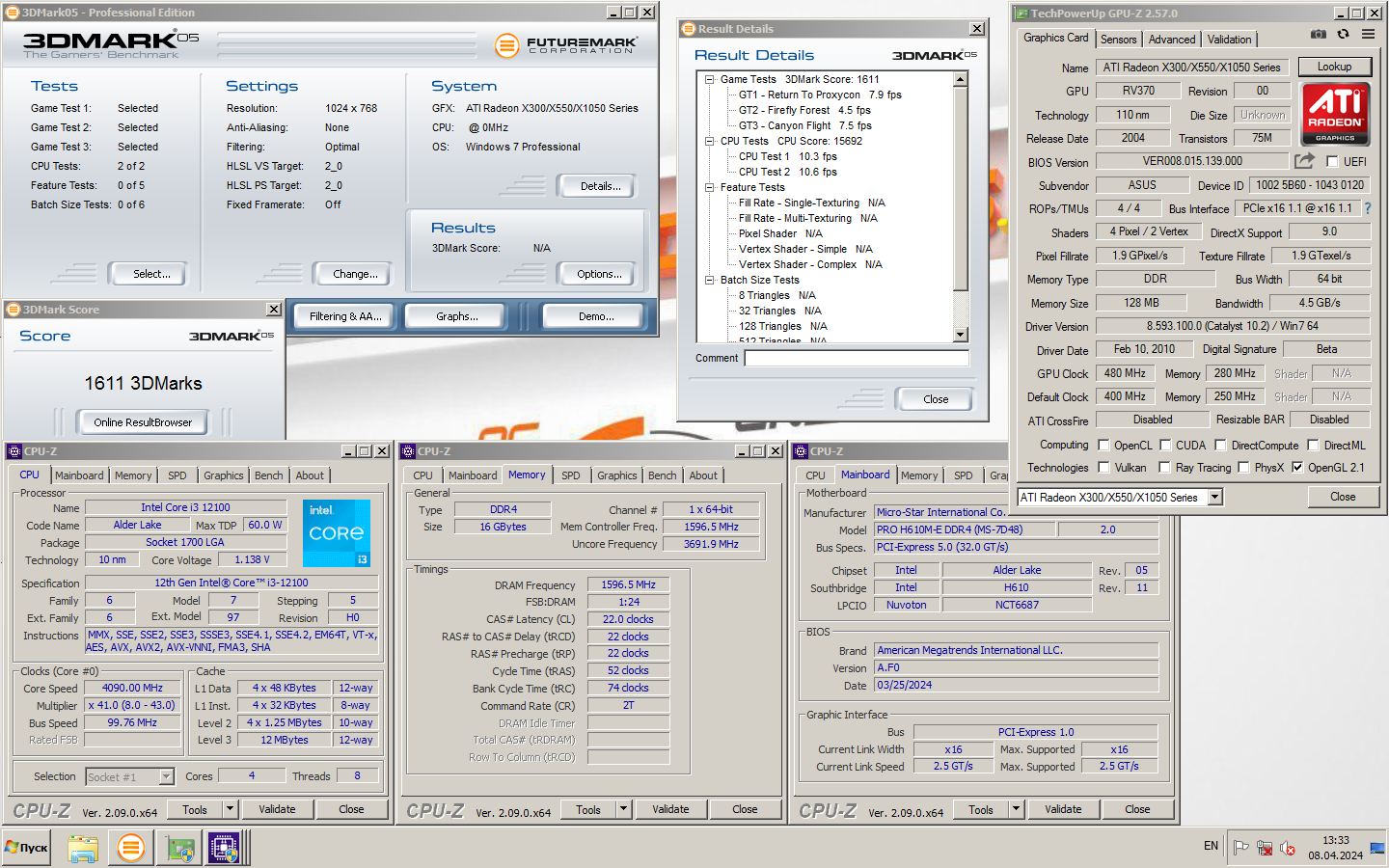Open the Socket #1 selection dropdown in CPU-Z
The width and height of the screenshot is (1389, 868).
[166, 776]
